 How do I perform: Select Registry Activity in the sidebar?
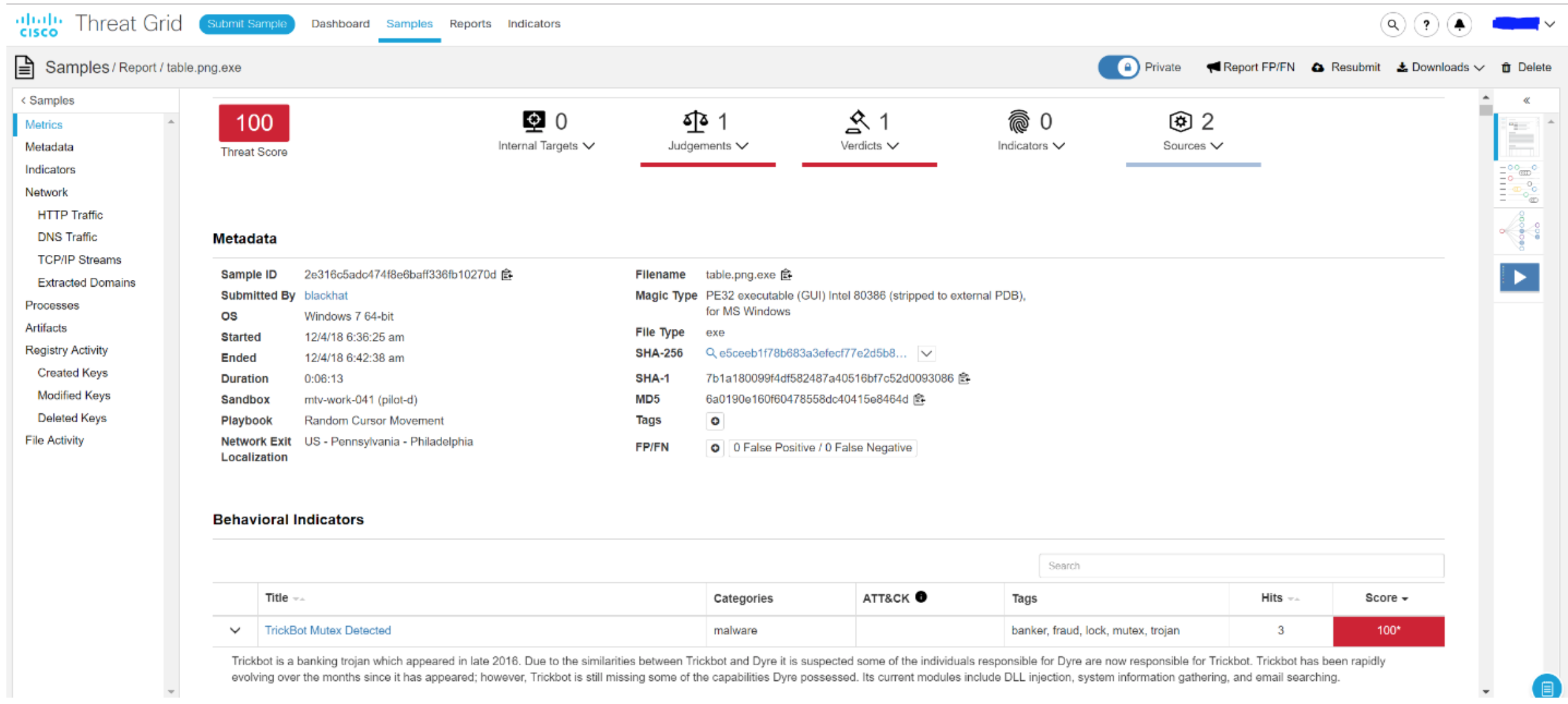(x=66, y=350)
